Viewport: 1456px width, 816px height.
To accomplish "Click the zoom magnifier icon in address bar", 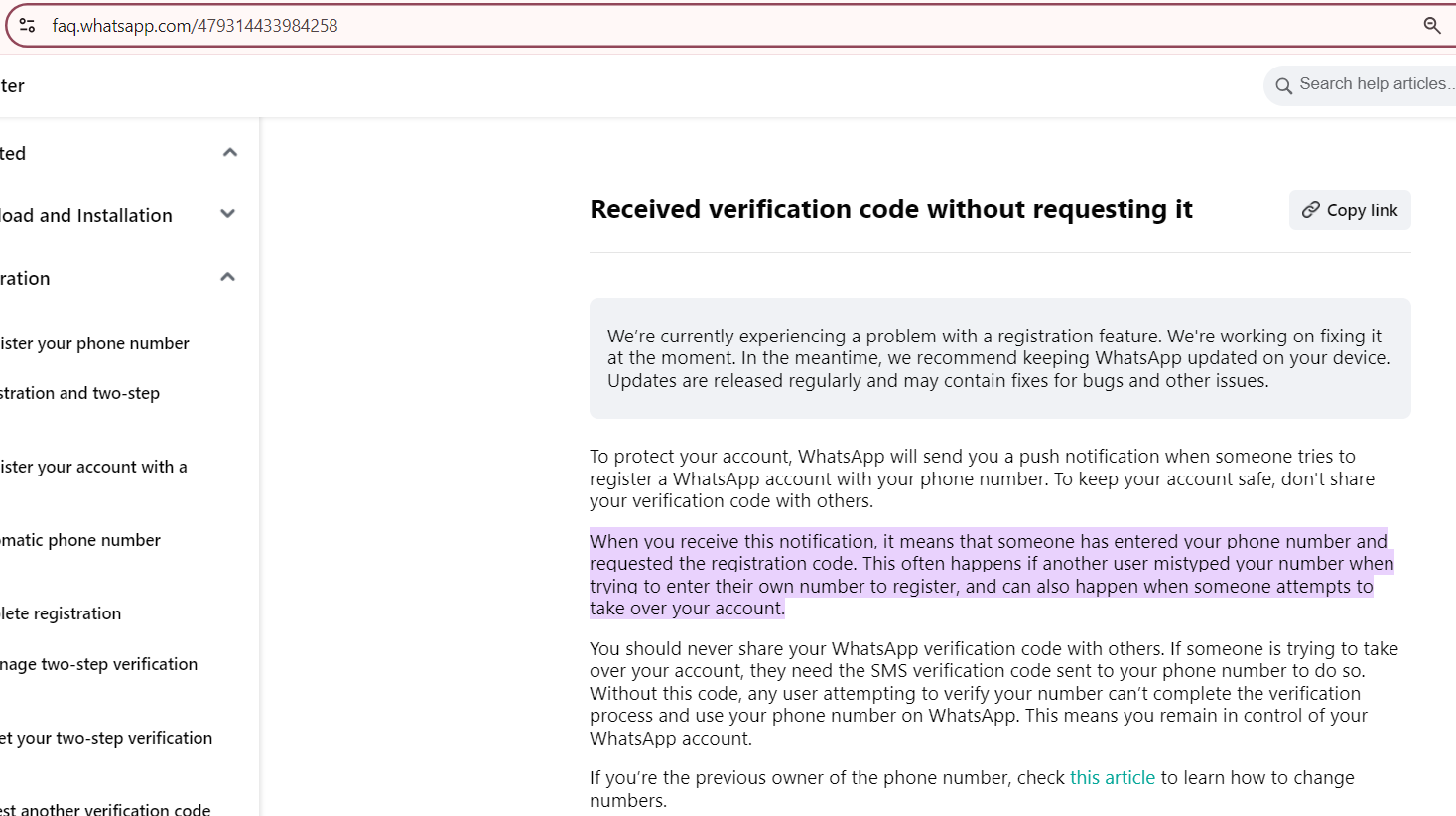I will coord(1431,26).
